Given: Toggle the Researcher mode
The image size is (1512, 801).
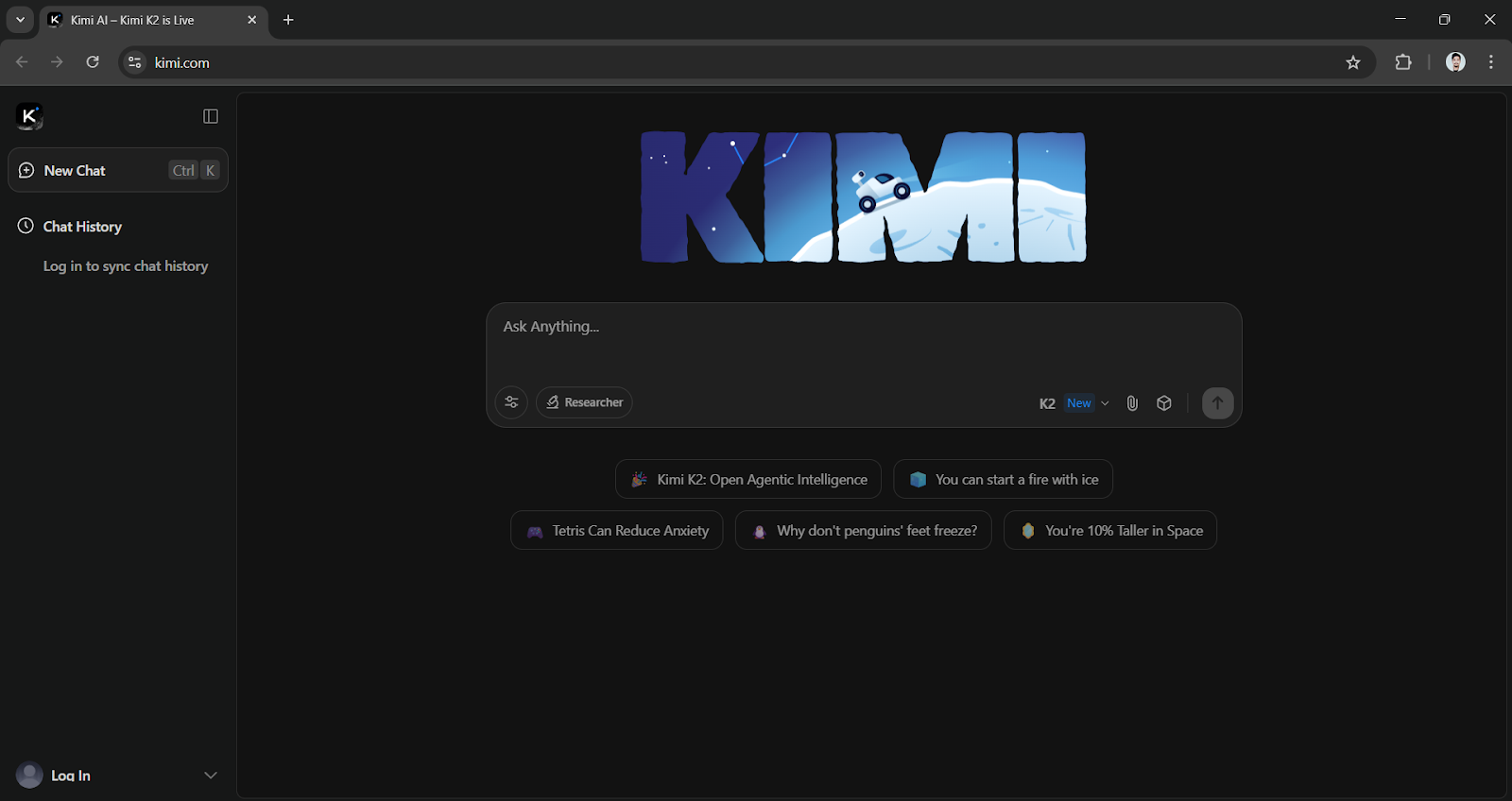Looking at the screenshot, I should point(584,402).
